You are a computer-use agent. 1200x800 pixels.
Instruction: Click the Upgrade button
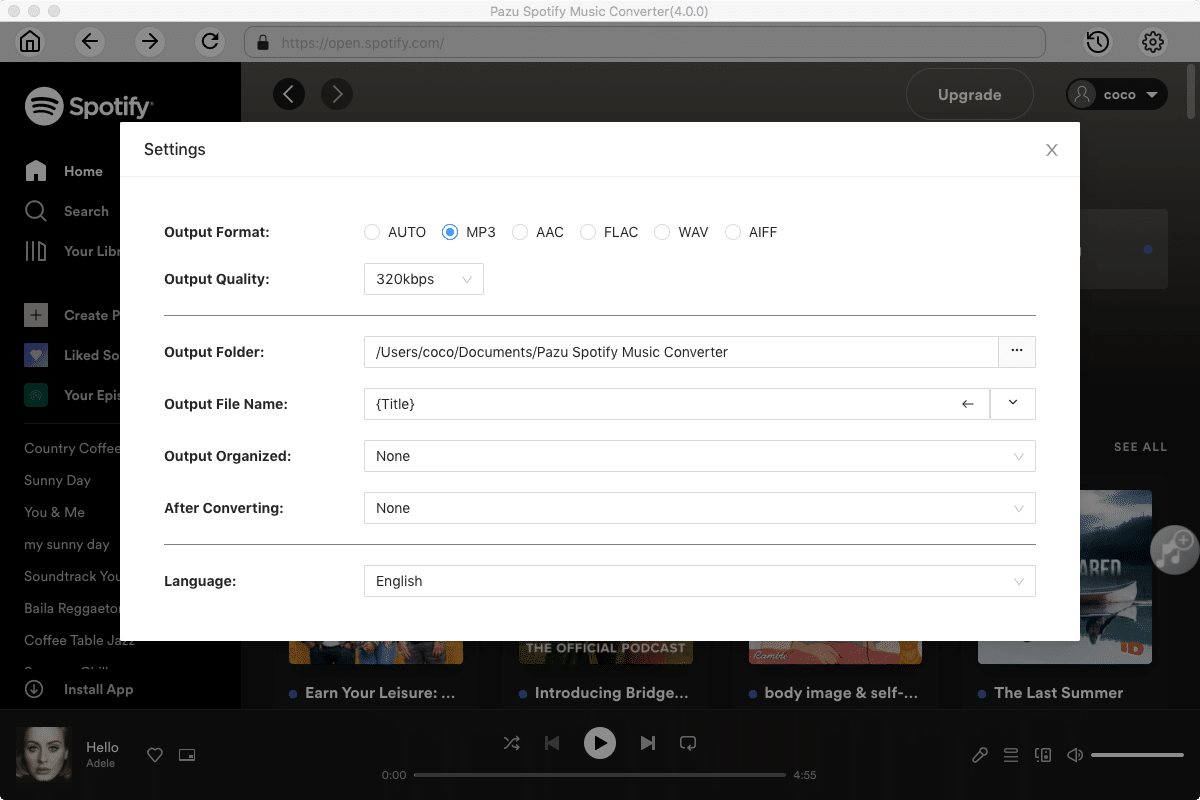(x=968, y=94)
